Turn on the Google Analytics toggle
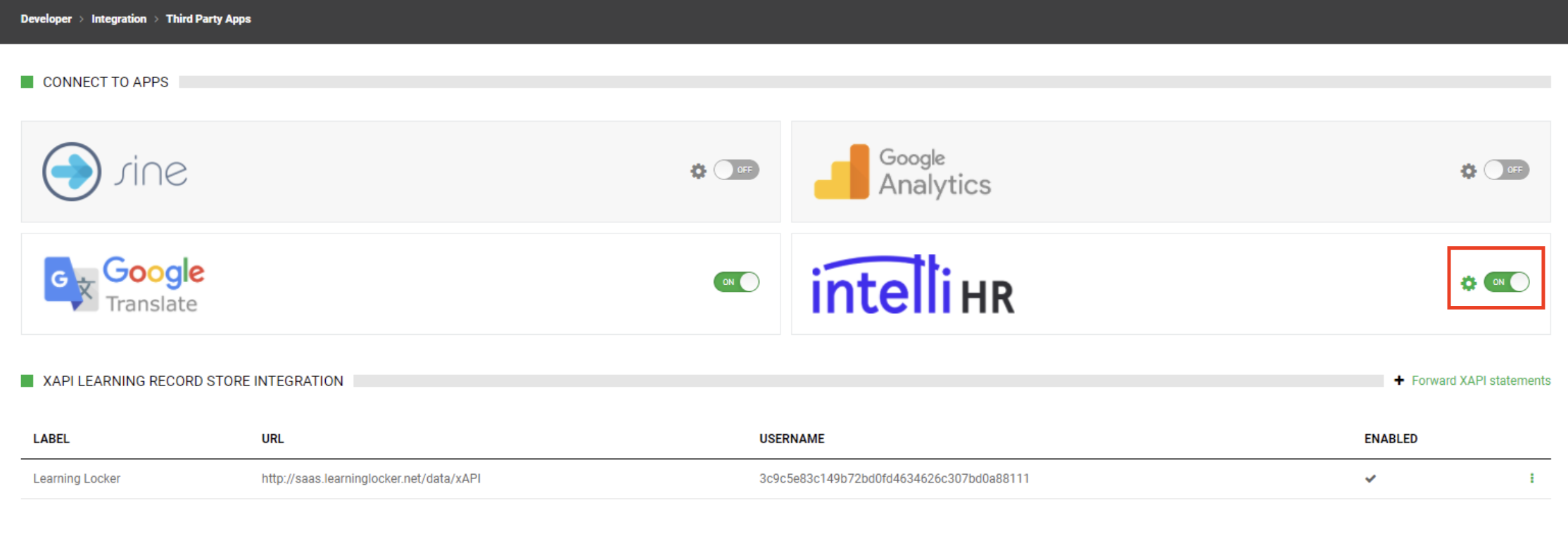 1506,170
